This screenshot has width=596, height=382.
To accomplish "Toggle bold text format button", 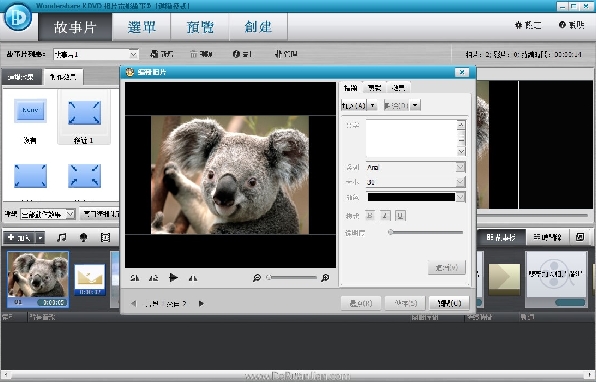I will [x=370, y=216].
